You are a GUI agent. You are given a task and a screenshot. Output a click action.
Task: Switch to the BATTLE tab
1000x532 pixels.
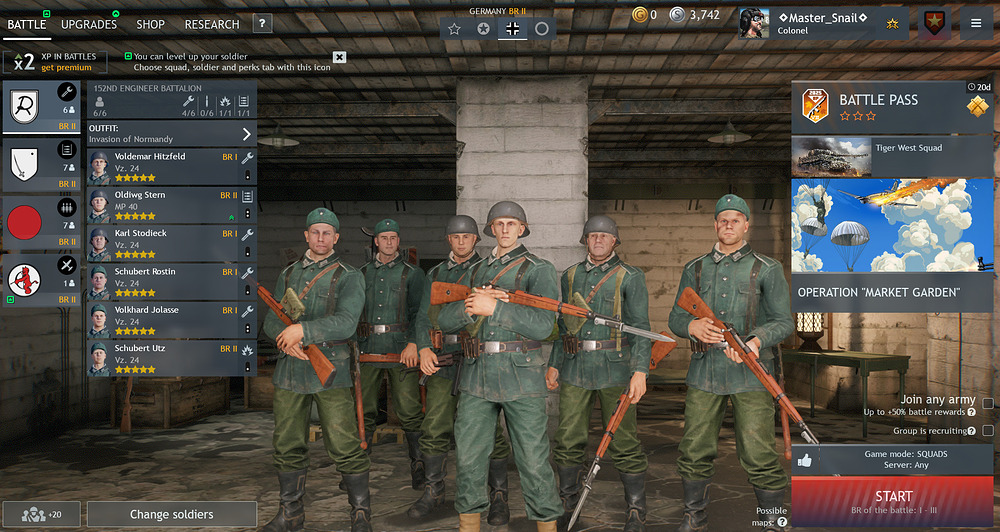[27, 24]
